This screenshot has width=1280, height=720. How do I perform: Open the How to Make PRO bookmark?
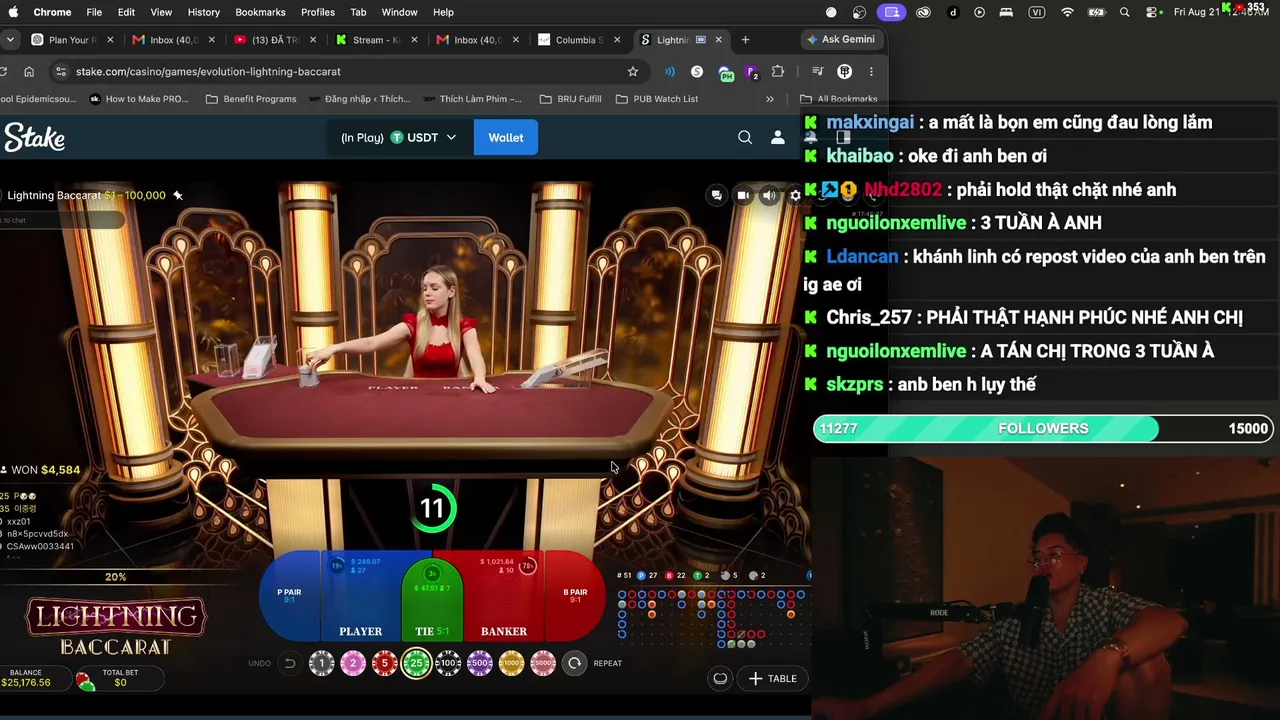138,99
